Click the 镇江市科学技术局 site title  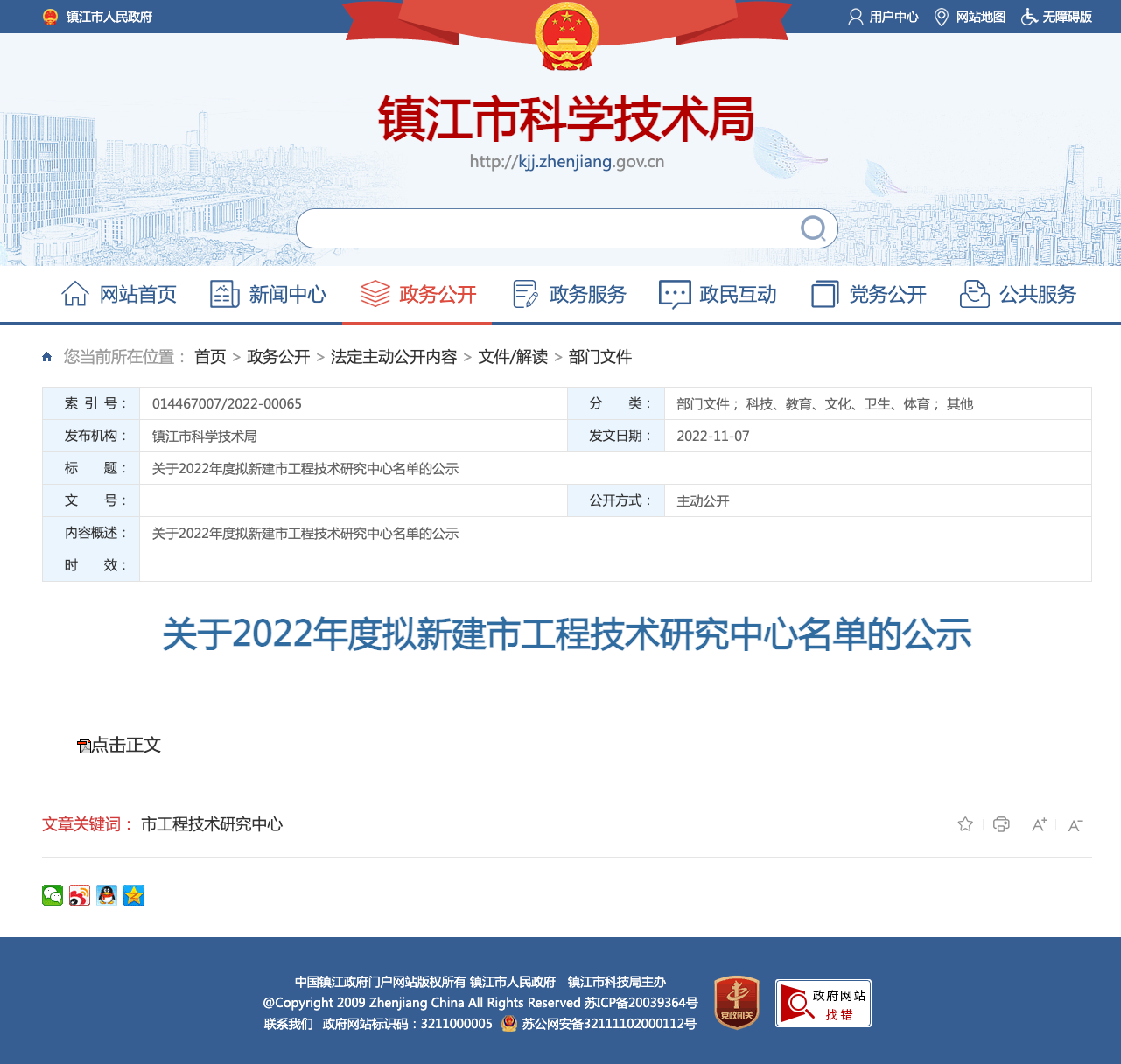pos(566,118)
